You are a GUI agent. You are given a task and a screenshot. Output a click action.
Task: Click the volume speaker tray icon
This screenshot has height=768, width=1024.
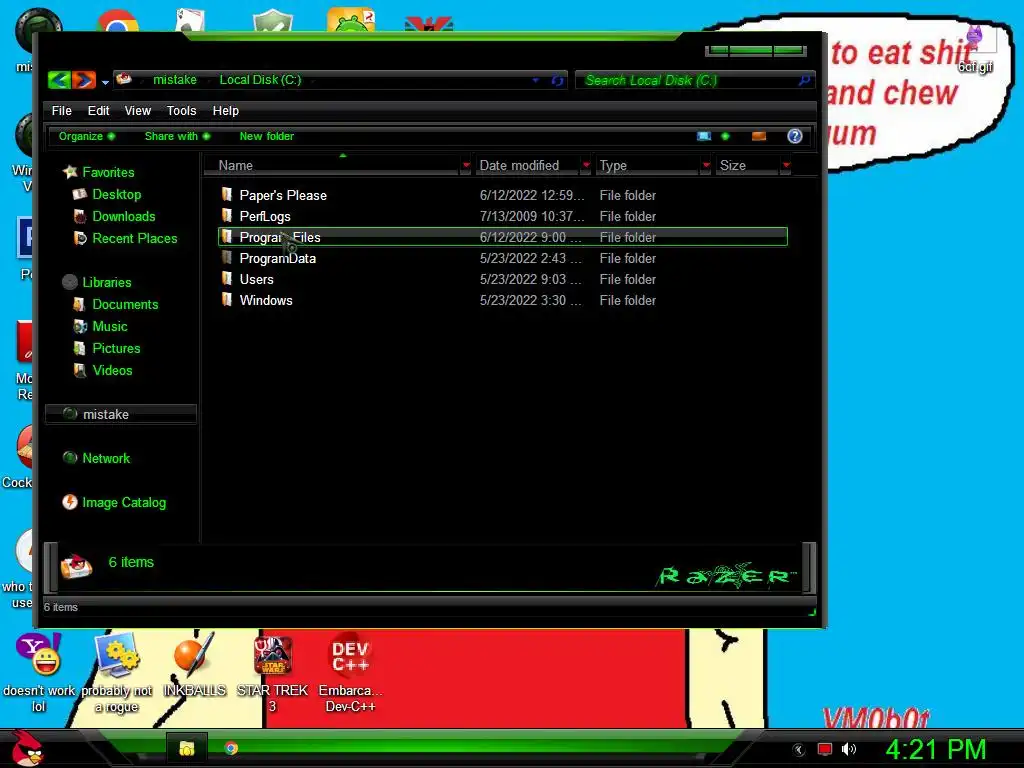tap(849, 749)
